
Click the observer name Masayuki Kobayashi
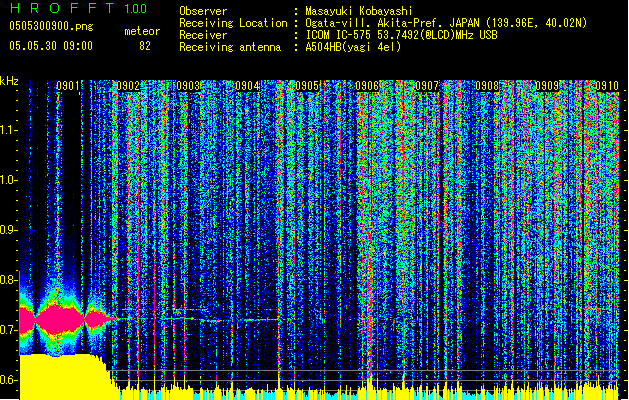click(359, 11)
